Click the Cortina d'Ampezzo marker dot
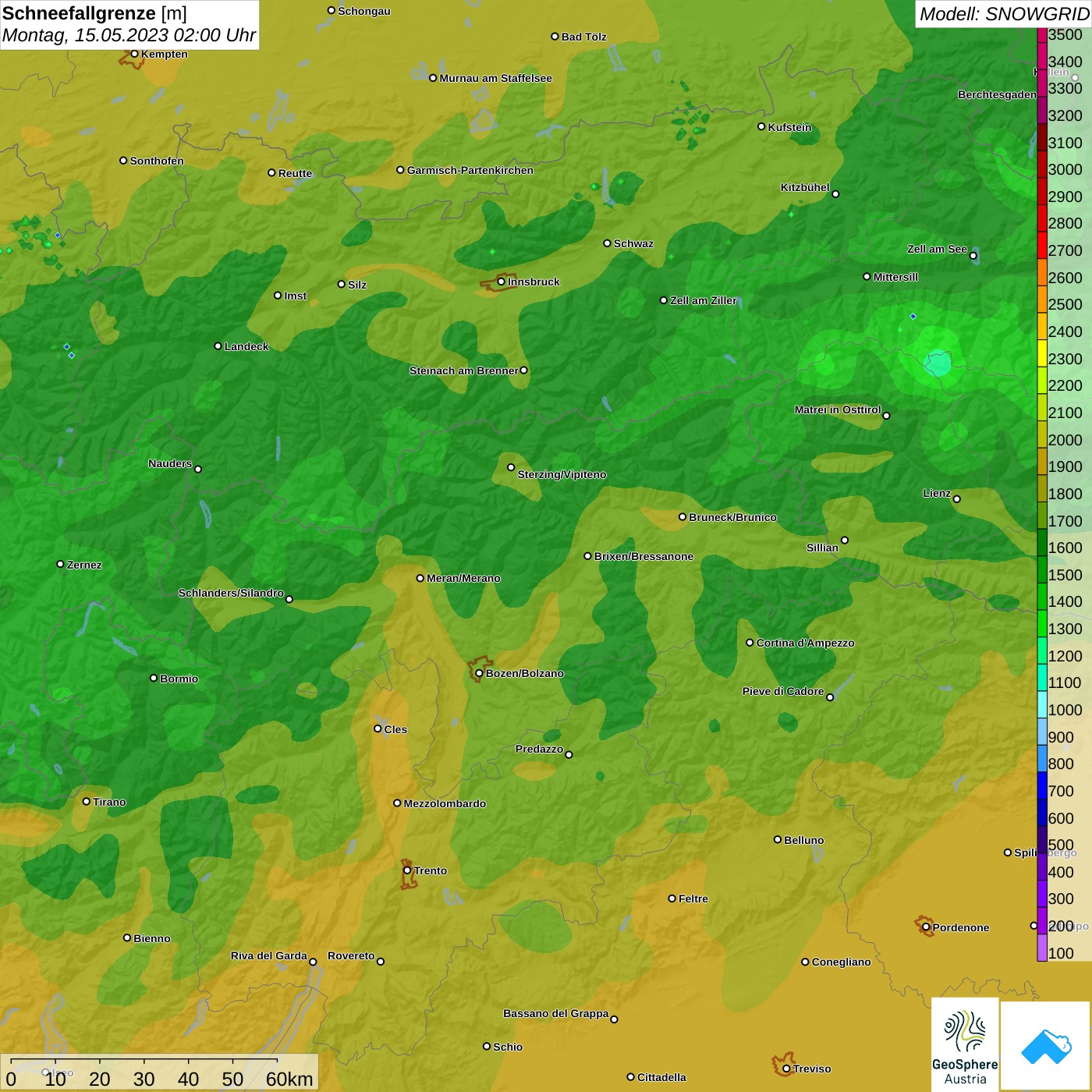Image resolution: width=1092 pixels, height=1092 pixels. coord(750,643)
